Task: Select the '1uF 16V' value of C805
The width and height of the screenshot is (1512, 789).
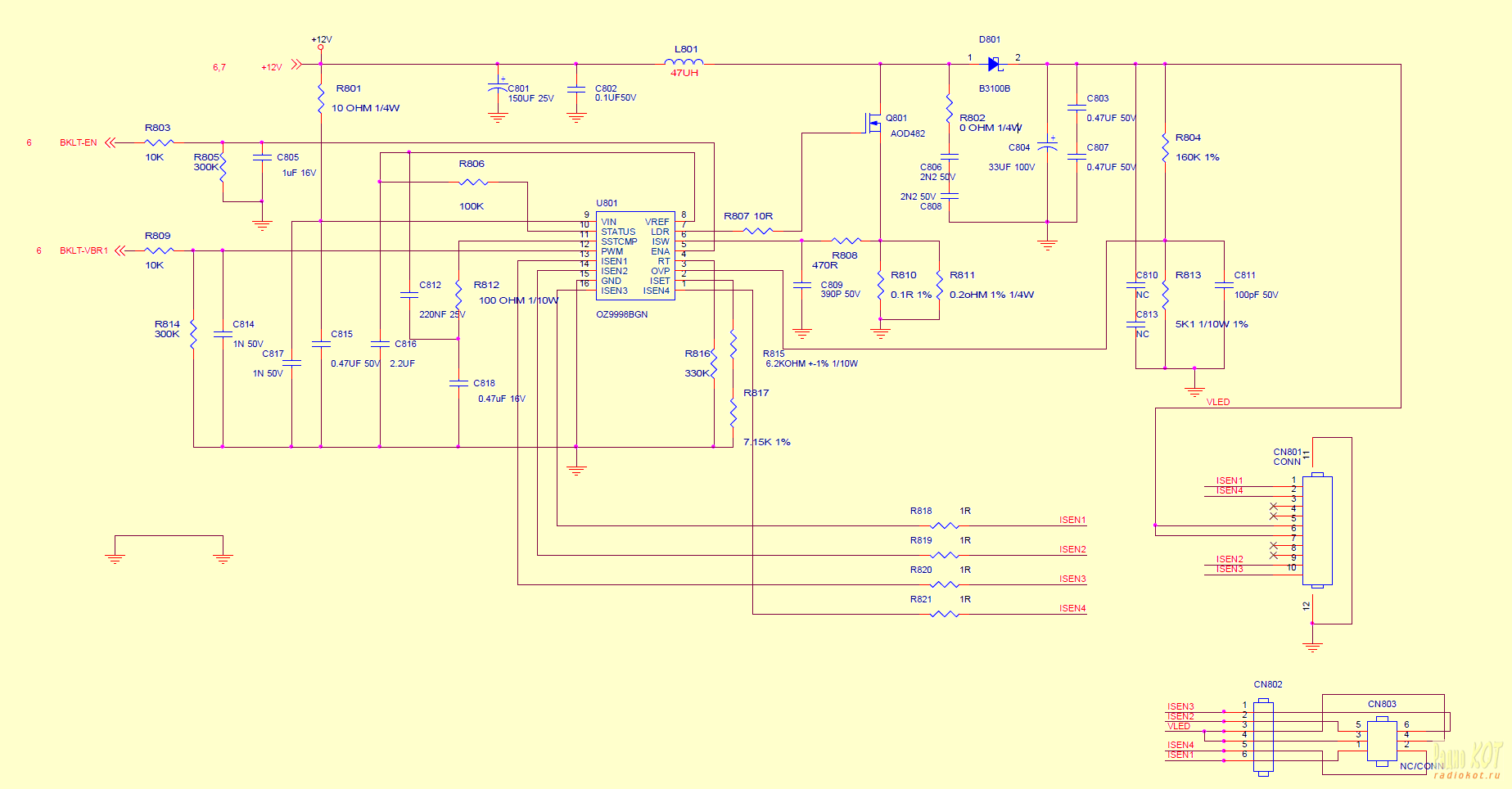Action: [299, 173]
